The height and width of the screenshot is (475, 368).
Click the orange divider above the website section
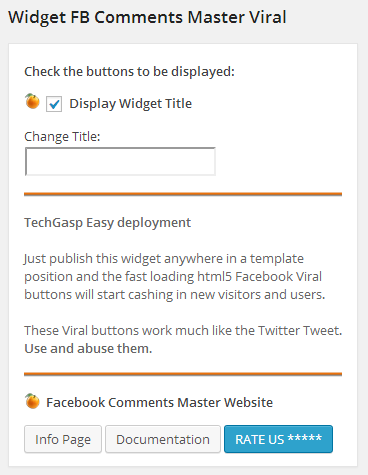click(x=183, y=374)
